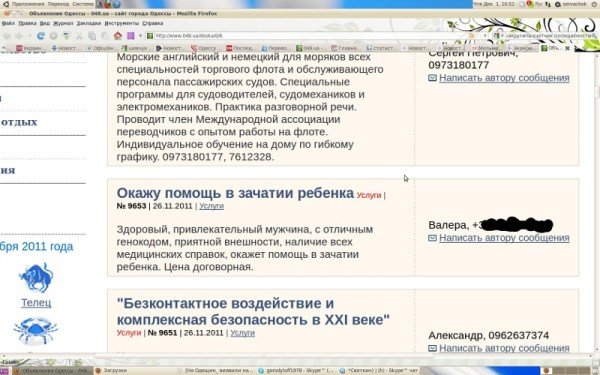Screen dimensions: 600x375
Task: Click the paste toolbar icon
Action: pos(105,36)
